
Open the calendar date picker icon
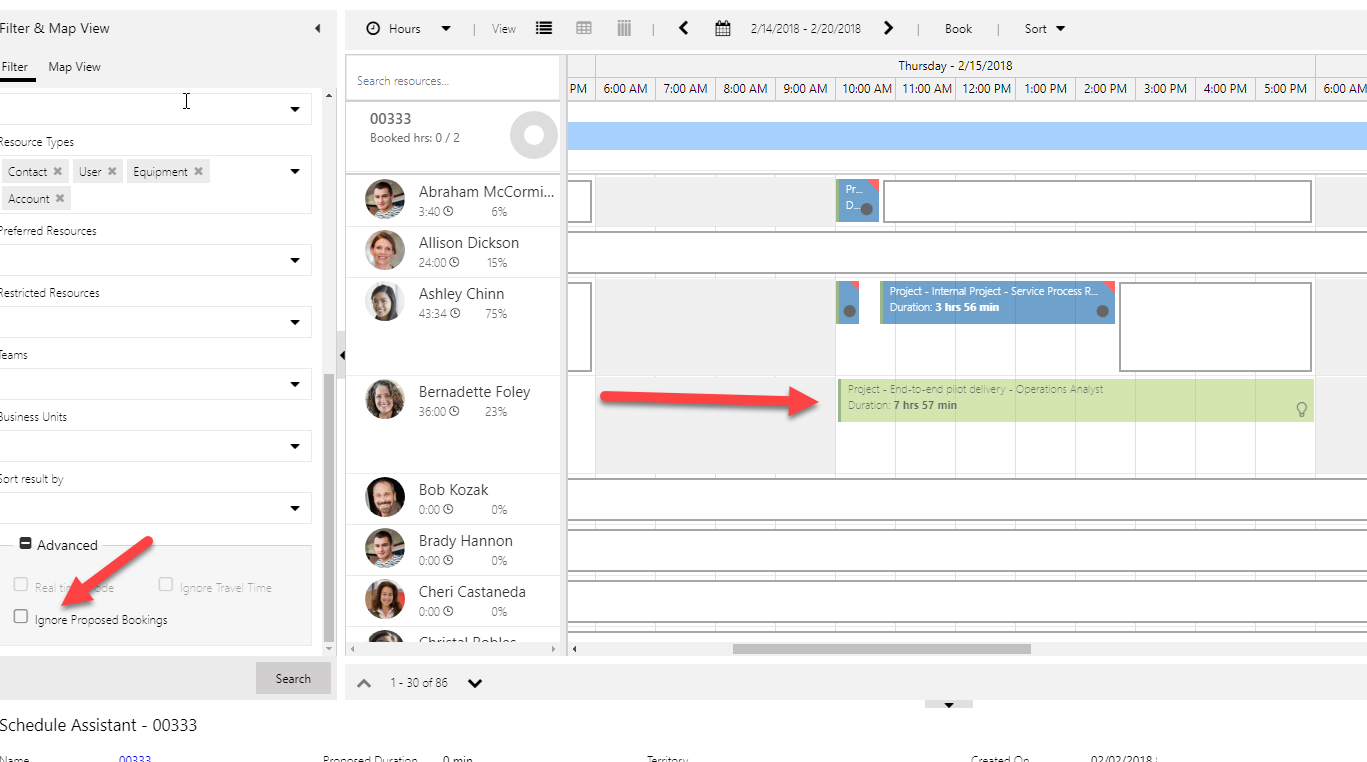tap(723, 29)
